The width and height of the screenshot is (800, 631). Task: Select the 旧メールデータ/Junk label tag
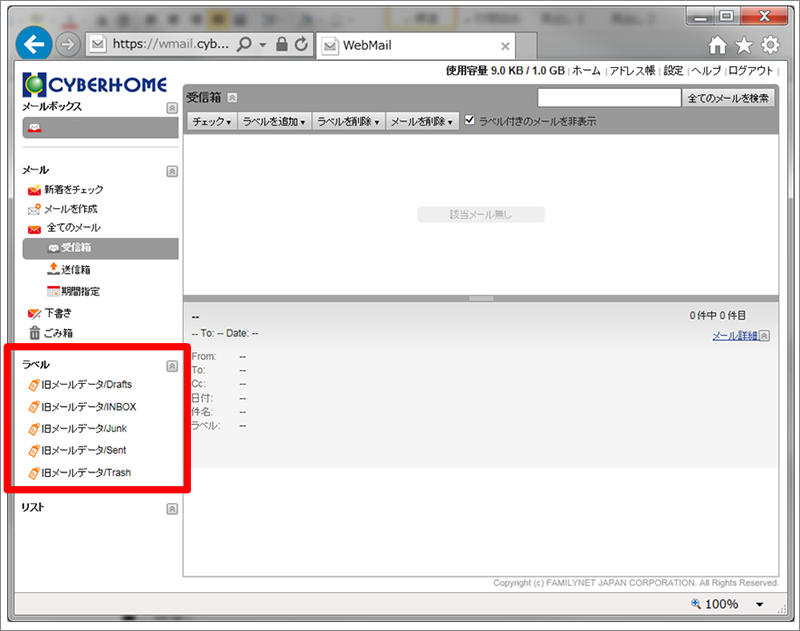pyautogui.click(x=35, y=428)
